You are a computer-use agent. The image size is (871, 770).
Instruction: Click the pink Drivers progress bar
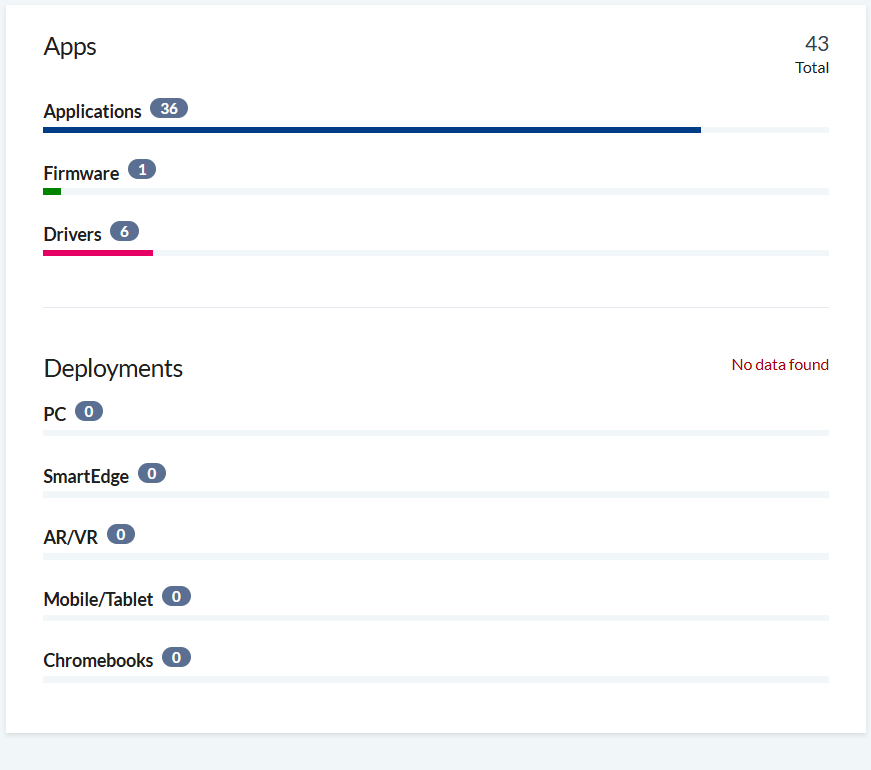click(x=98, y=253)
